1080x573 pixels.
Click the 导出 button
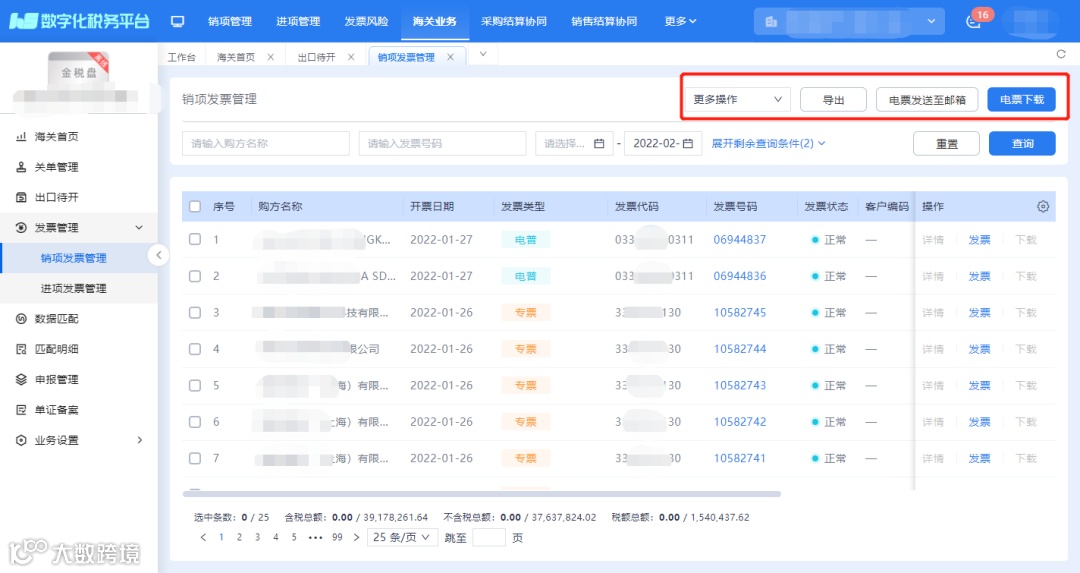pyautogui.click(x=833, y=100)
